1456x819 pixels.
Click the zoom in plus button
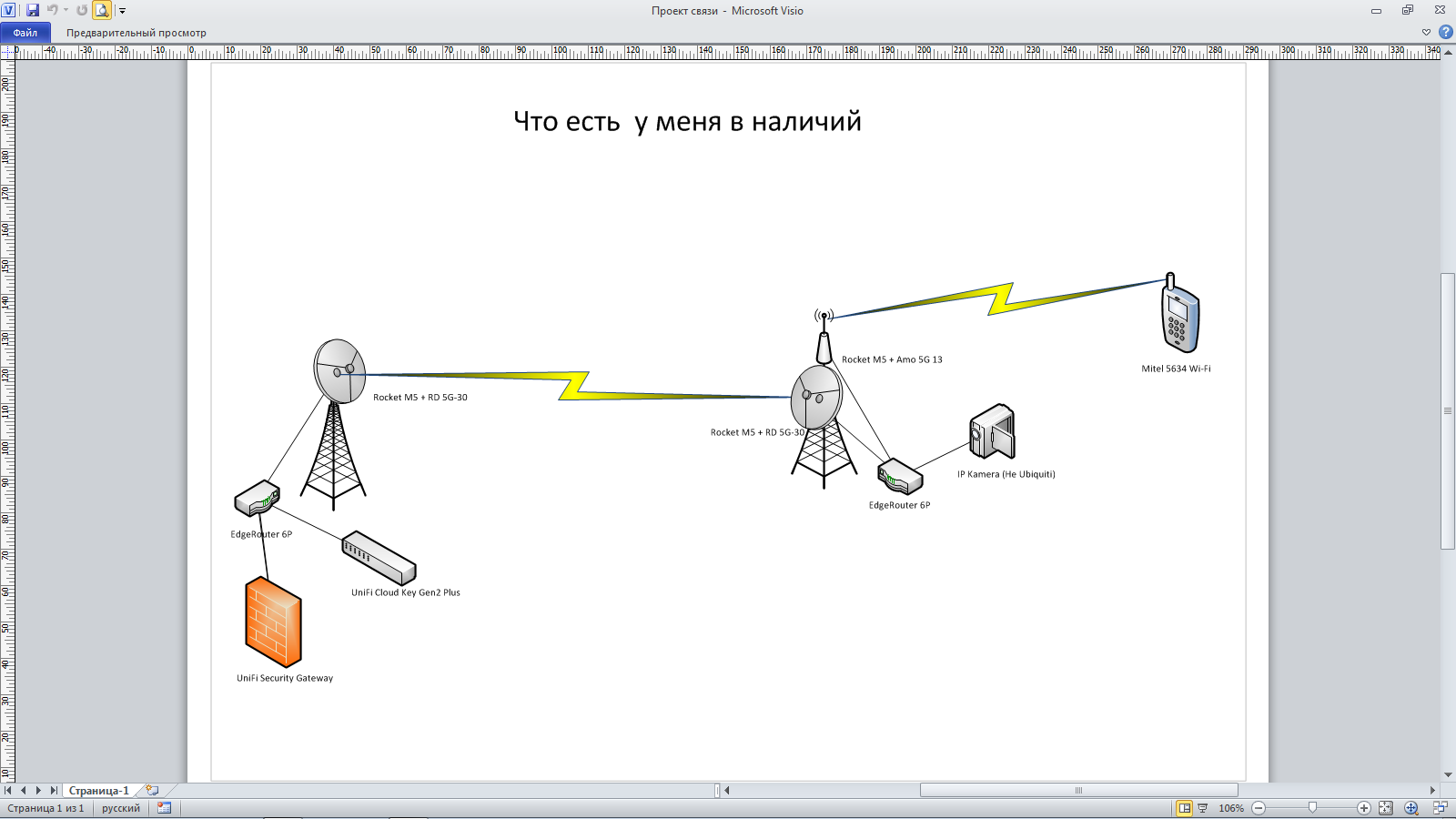click(1364, 808)
